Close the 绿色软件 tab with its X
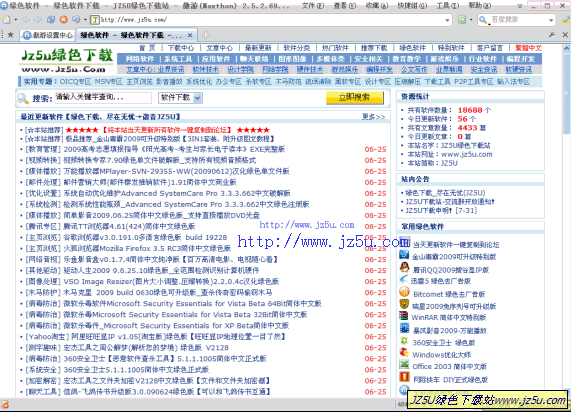This screenshot has width=571, height=412. (190, 35)
